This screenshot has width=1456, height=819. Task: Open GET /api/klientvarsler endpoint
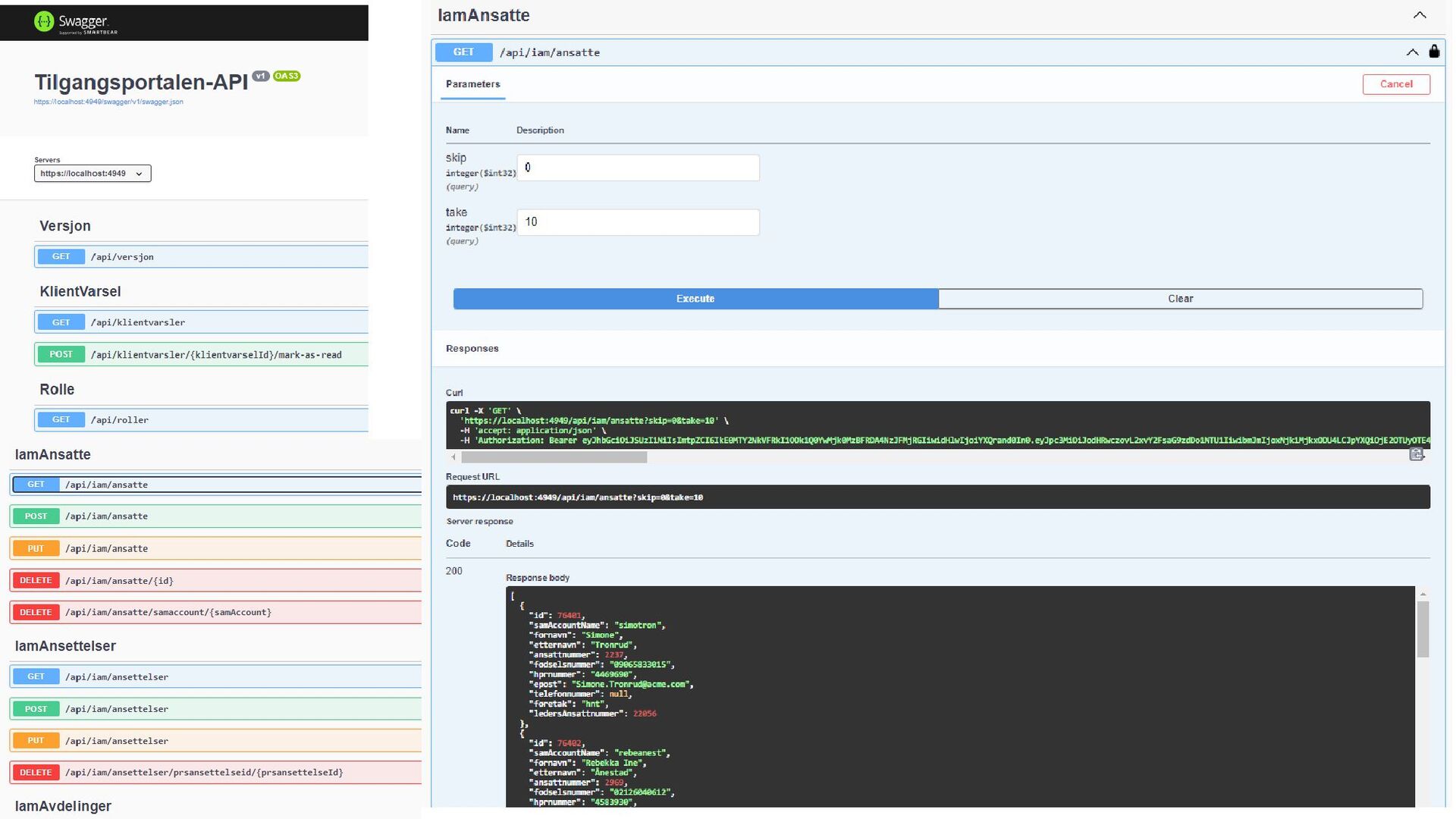pos(201,322)
